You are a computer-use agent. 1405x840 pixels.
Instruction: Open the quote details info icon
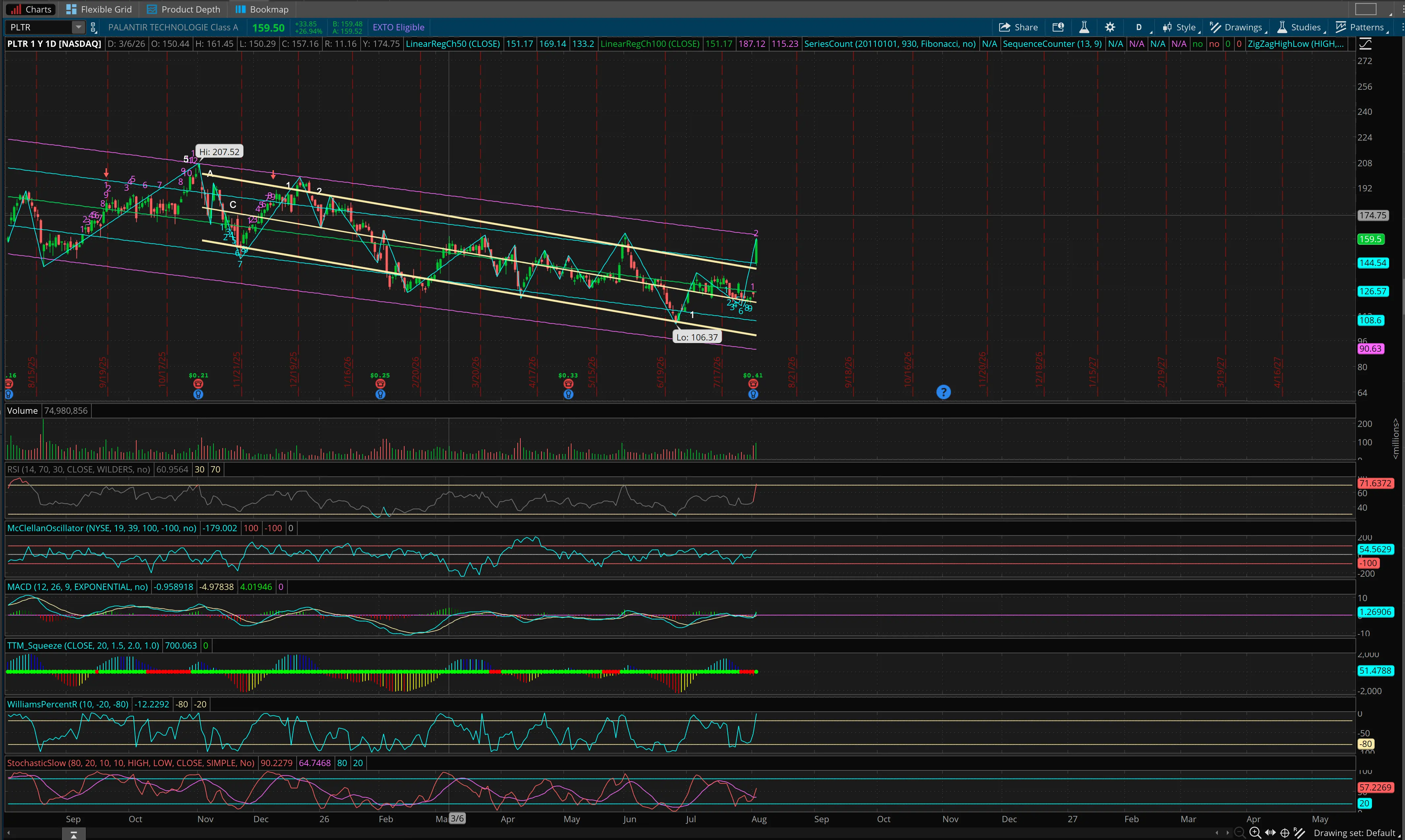(x=1058, y=27)
